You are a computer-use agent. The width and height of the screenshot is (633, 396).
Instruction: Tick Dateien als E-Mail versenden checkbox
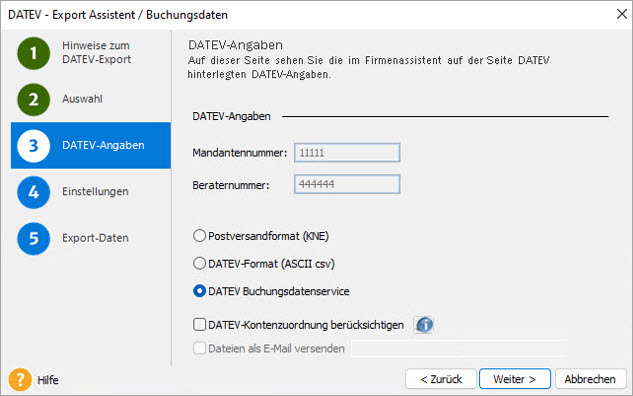[x=199, y=348]
